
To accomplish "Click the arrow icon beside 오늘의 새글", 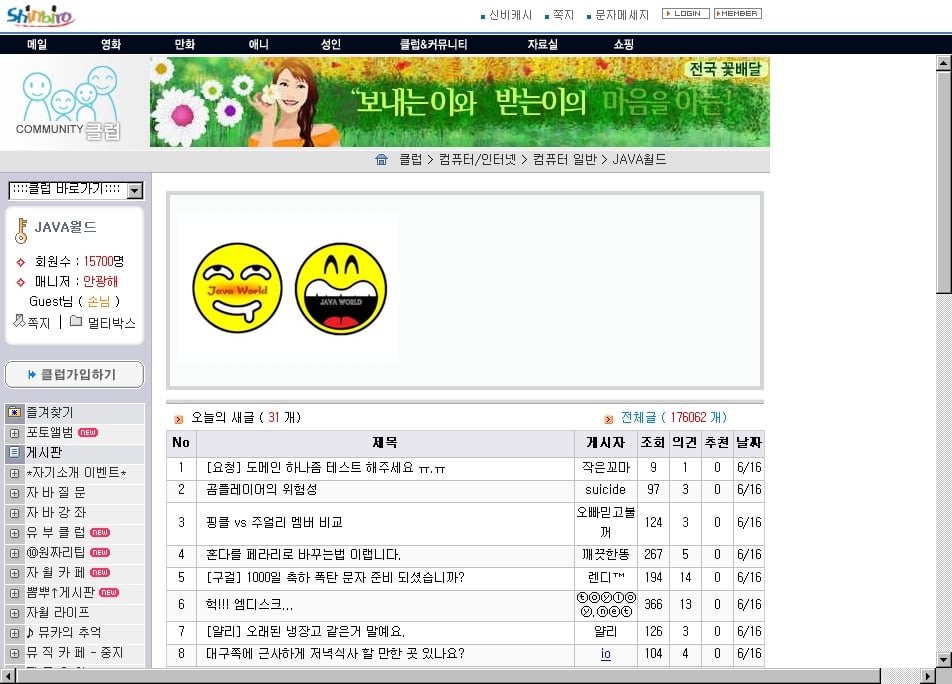I will coord(178,419).
